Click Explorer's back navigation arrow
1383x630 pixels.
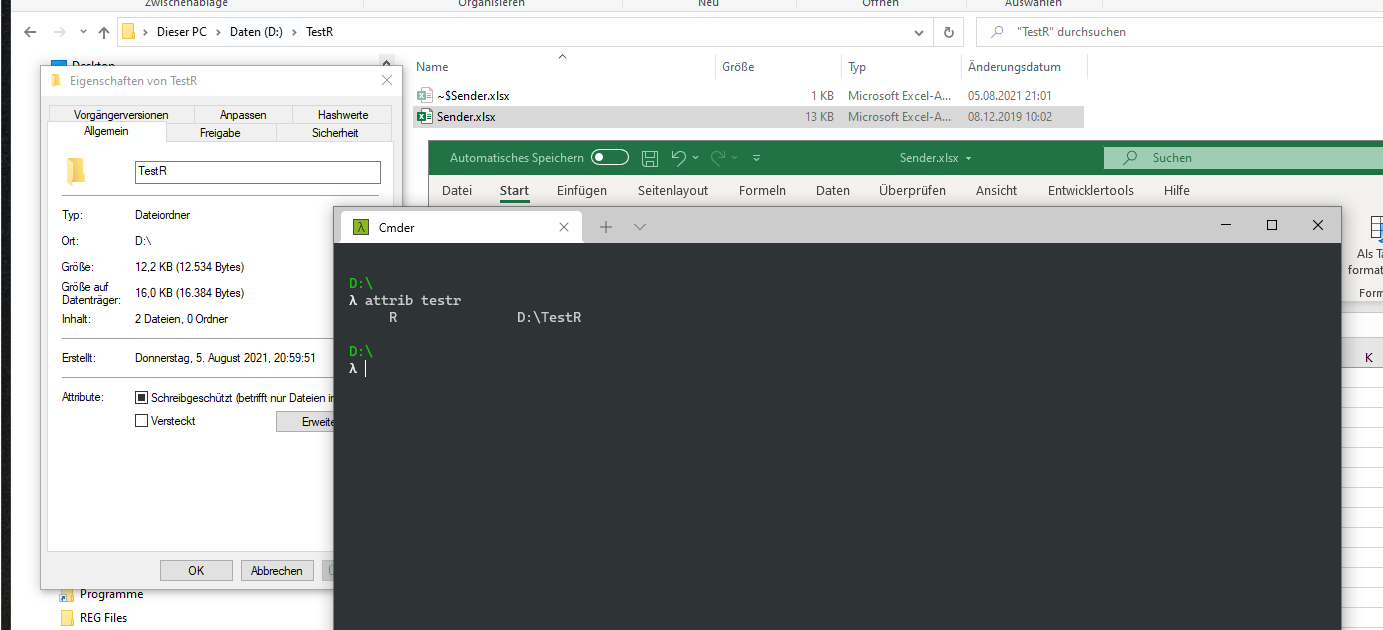point(30,32)
